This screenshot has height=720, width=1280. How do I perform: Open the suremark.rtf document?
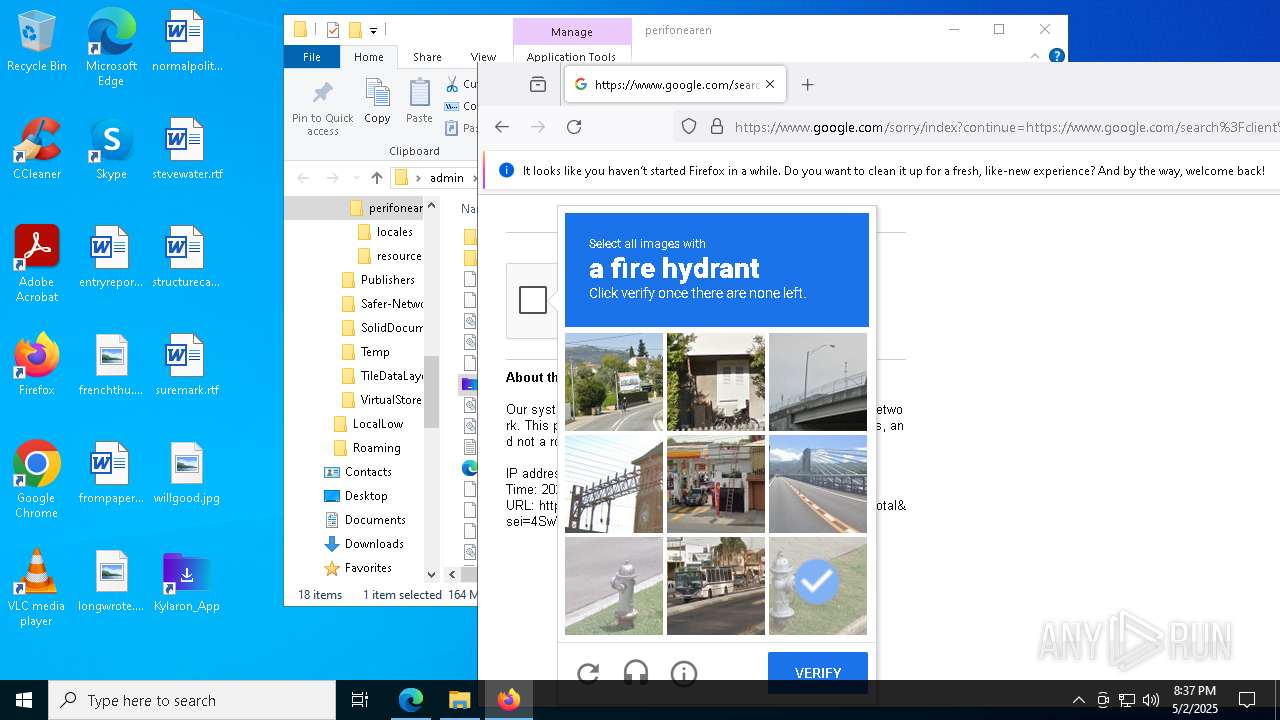186,365
